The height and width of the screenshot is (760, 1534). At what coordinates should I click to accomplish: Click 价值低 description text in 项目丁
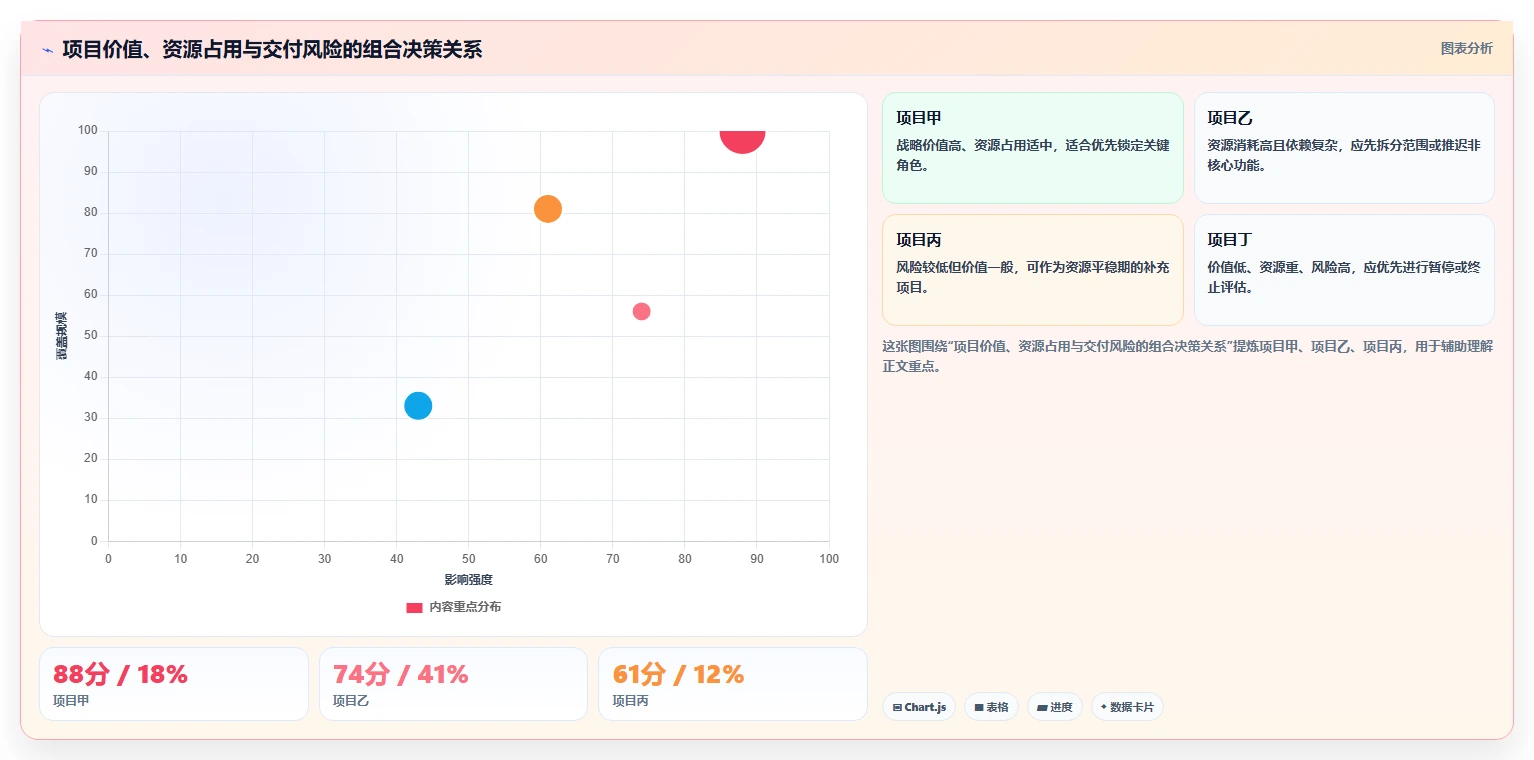click(1344, 277)
